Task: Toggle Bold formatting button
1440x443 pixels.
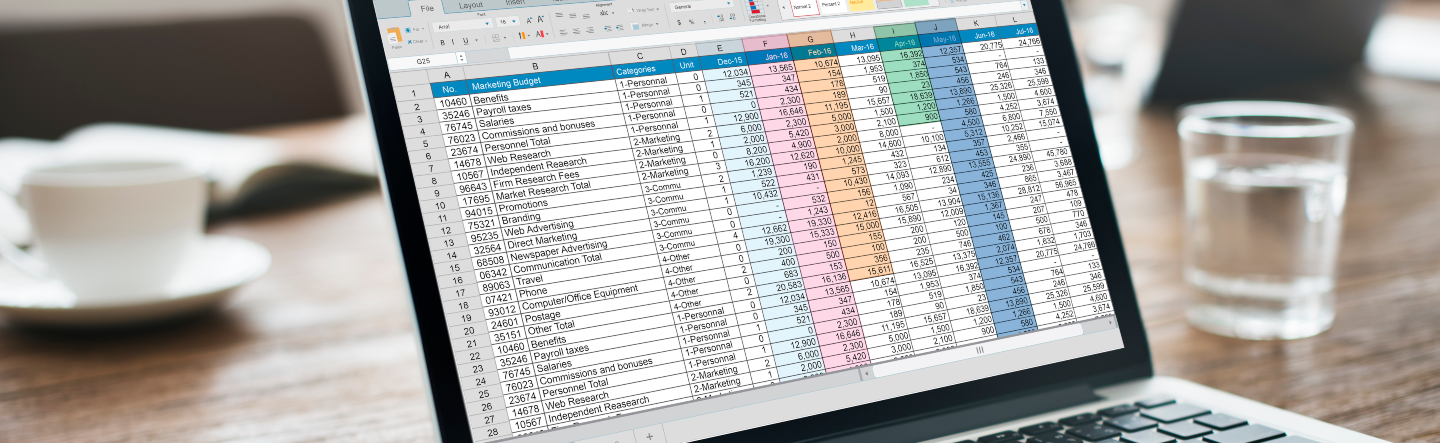Action: click(x=442, y=42)
